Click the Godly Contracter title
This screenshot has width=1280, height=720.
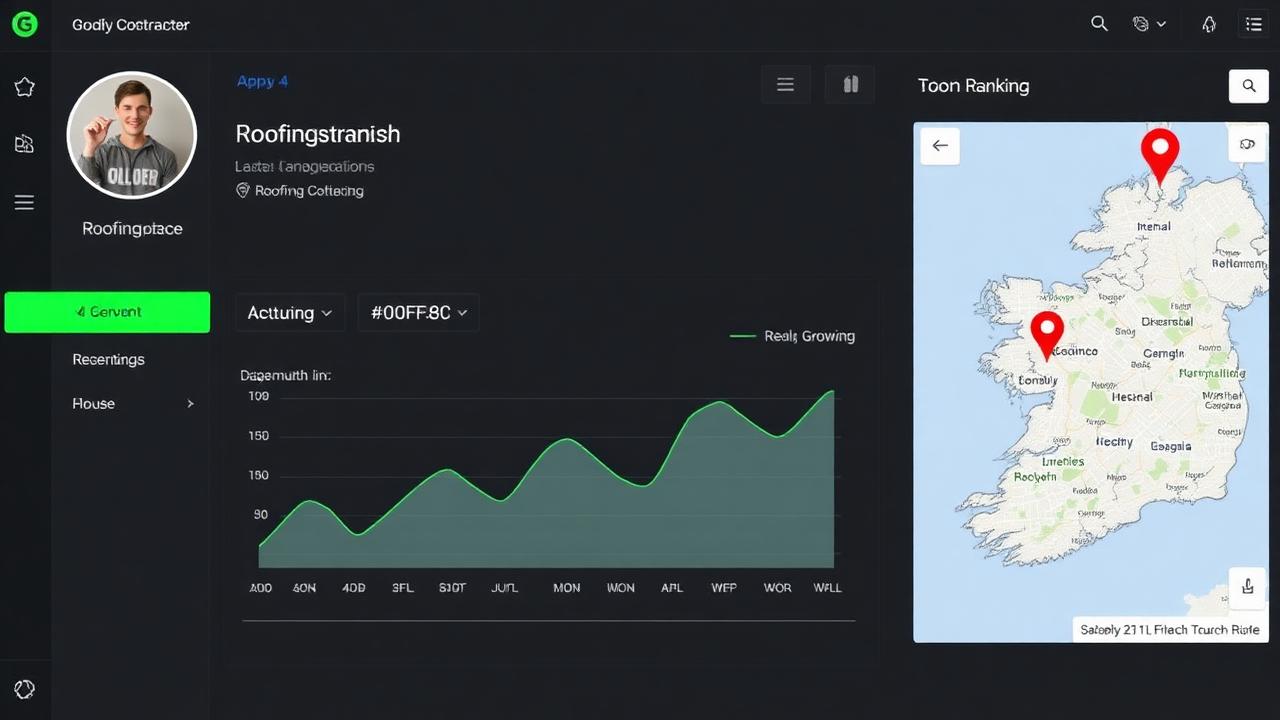[x=130, y=24]
